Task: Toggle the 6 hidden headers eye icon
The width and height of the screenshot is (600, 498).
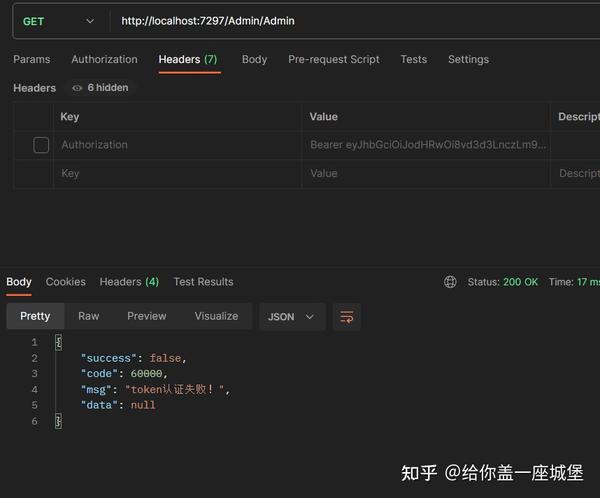Action: (77, 88)
